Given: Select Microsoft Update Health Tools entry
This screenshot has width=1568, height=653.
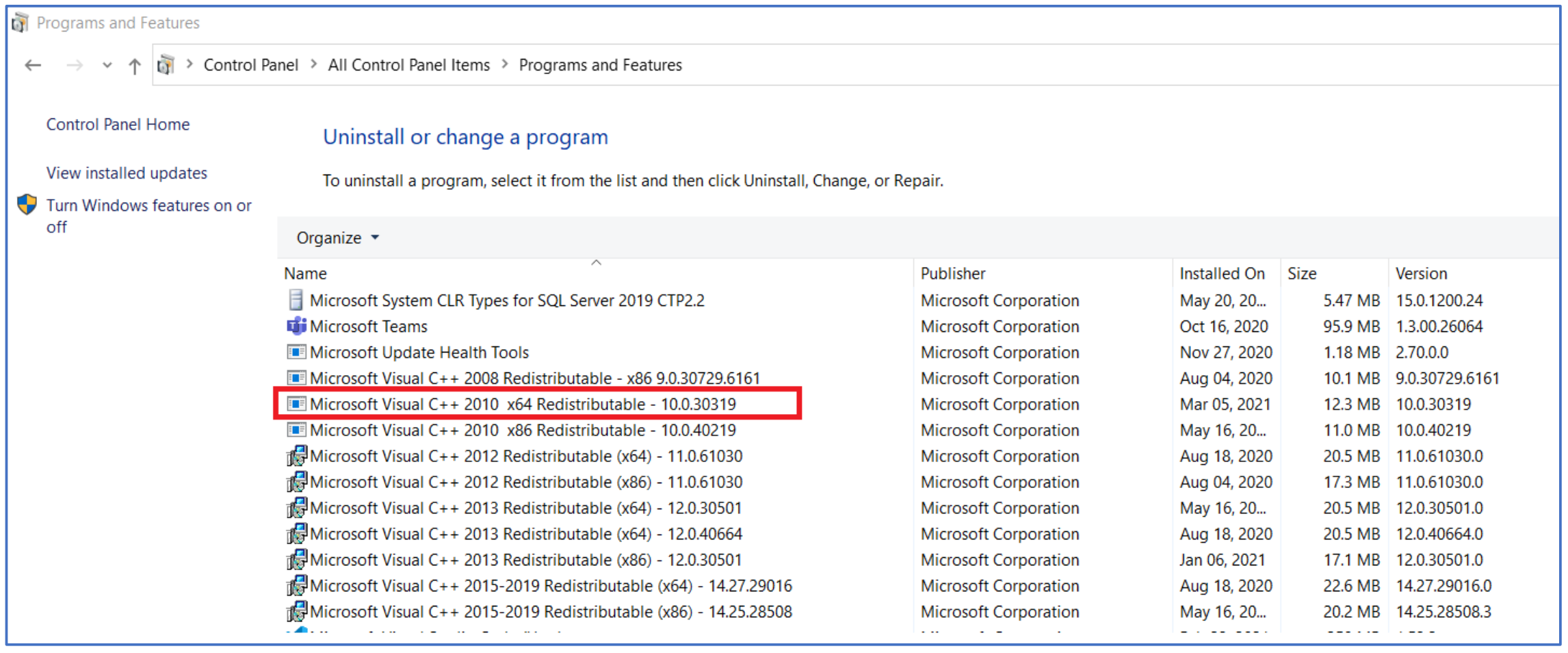Looking at the screenshot, I should 419,353.
